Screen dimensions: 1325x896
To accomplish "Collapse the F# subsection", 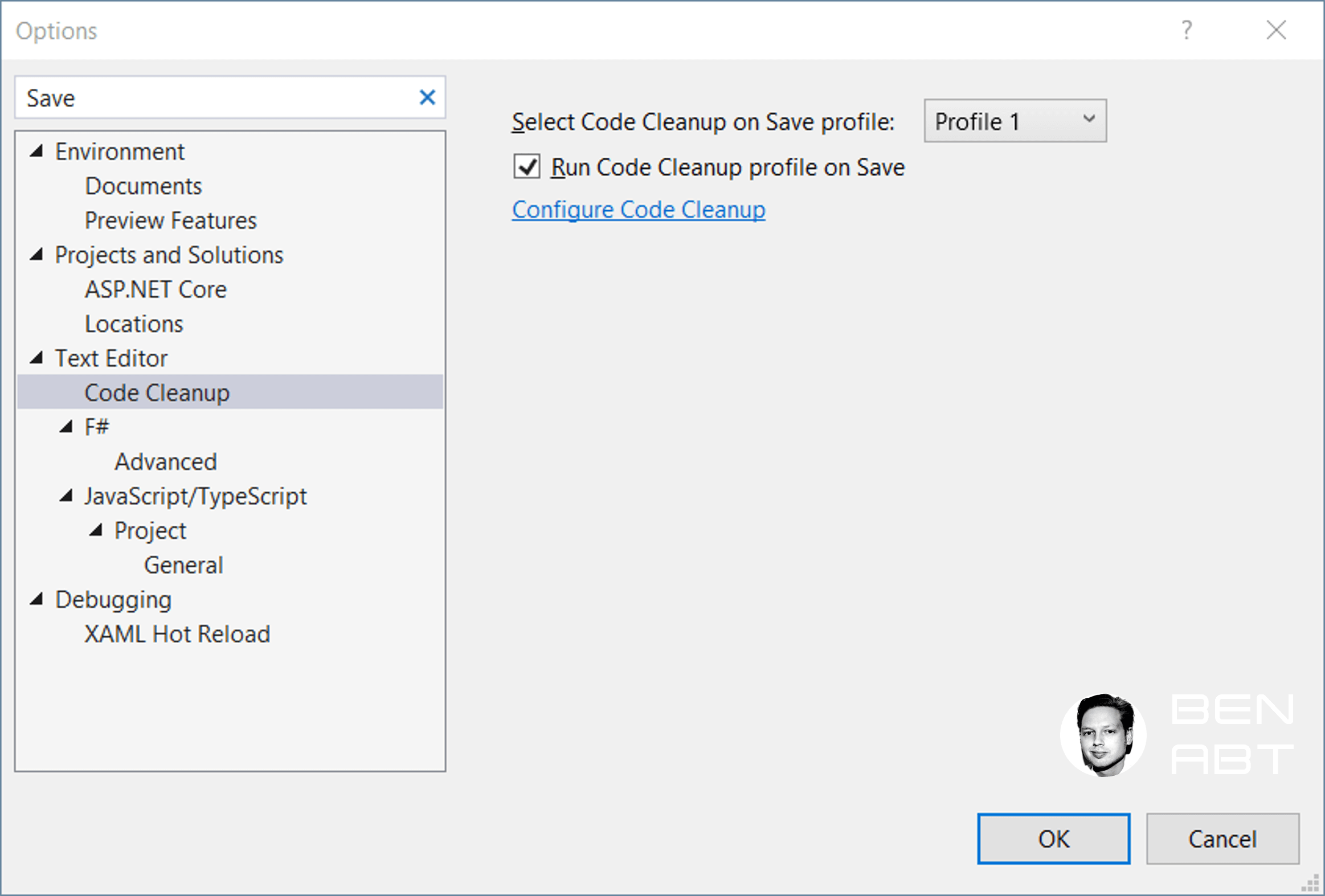I will 67,426.
